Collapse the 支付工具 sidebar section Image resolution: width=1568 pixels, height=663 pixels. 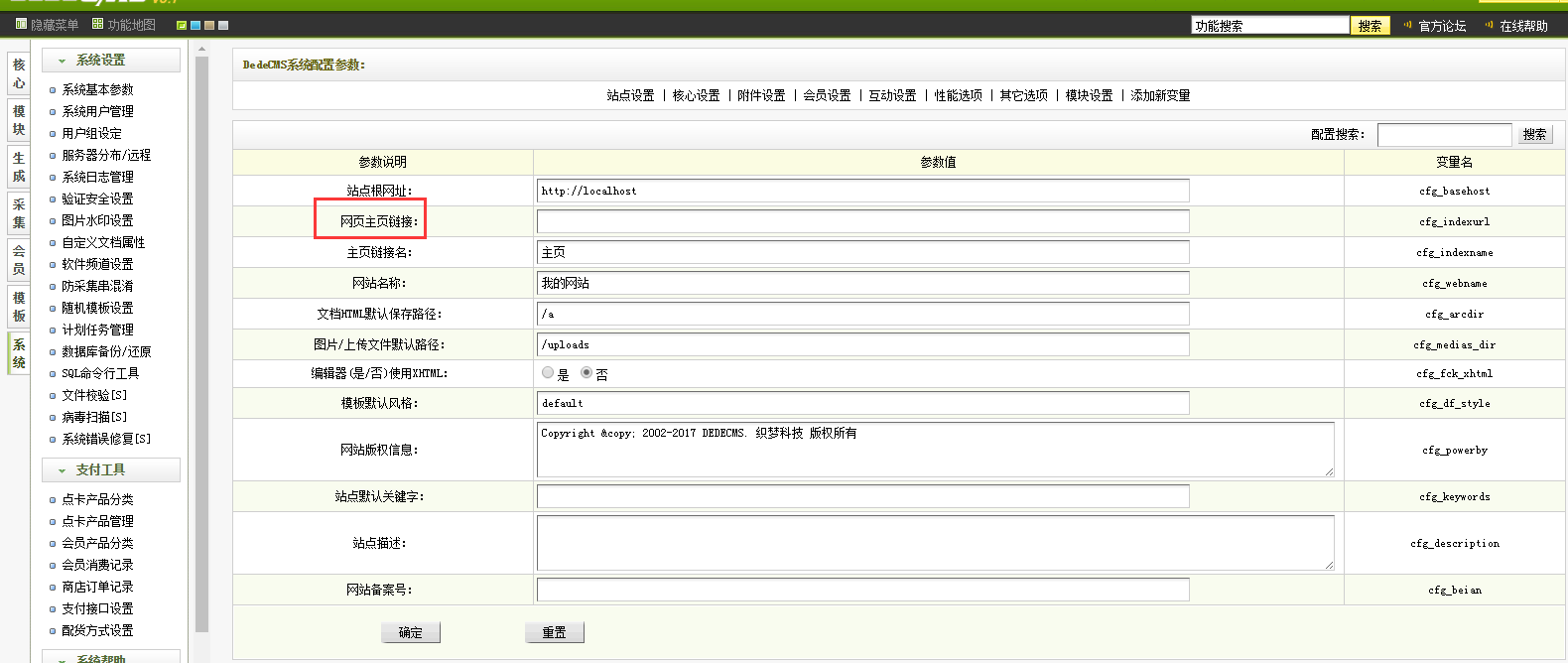[111, 470]
